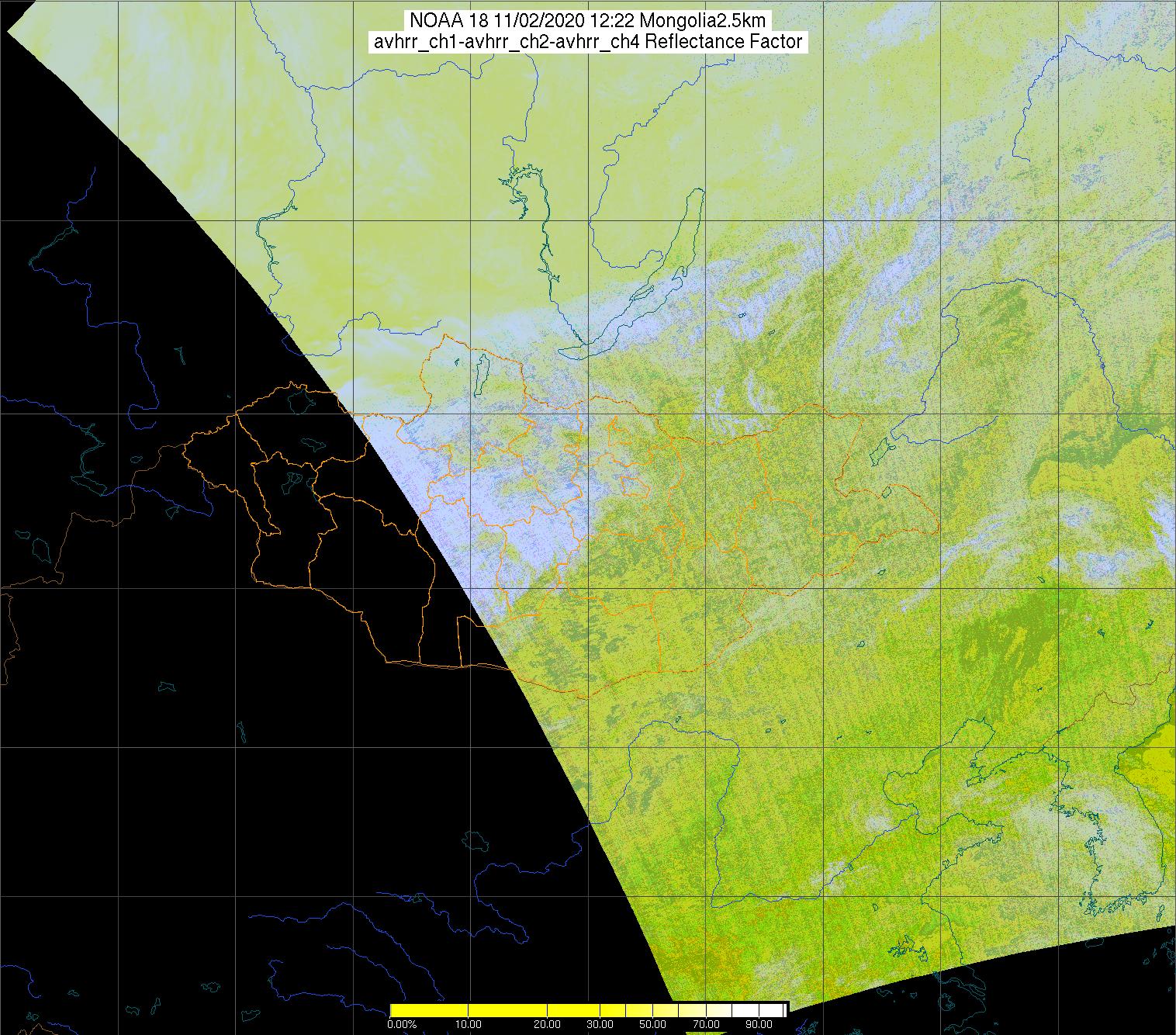
Task: Click the '70.00' color bar label
Action: click(705, 1025)
